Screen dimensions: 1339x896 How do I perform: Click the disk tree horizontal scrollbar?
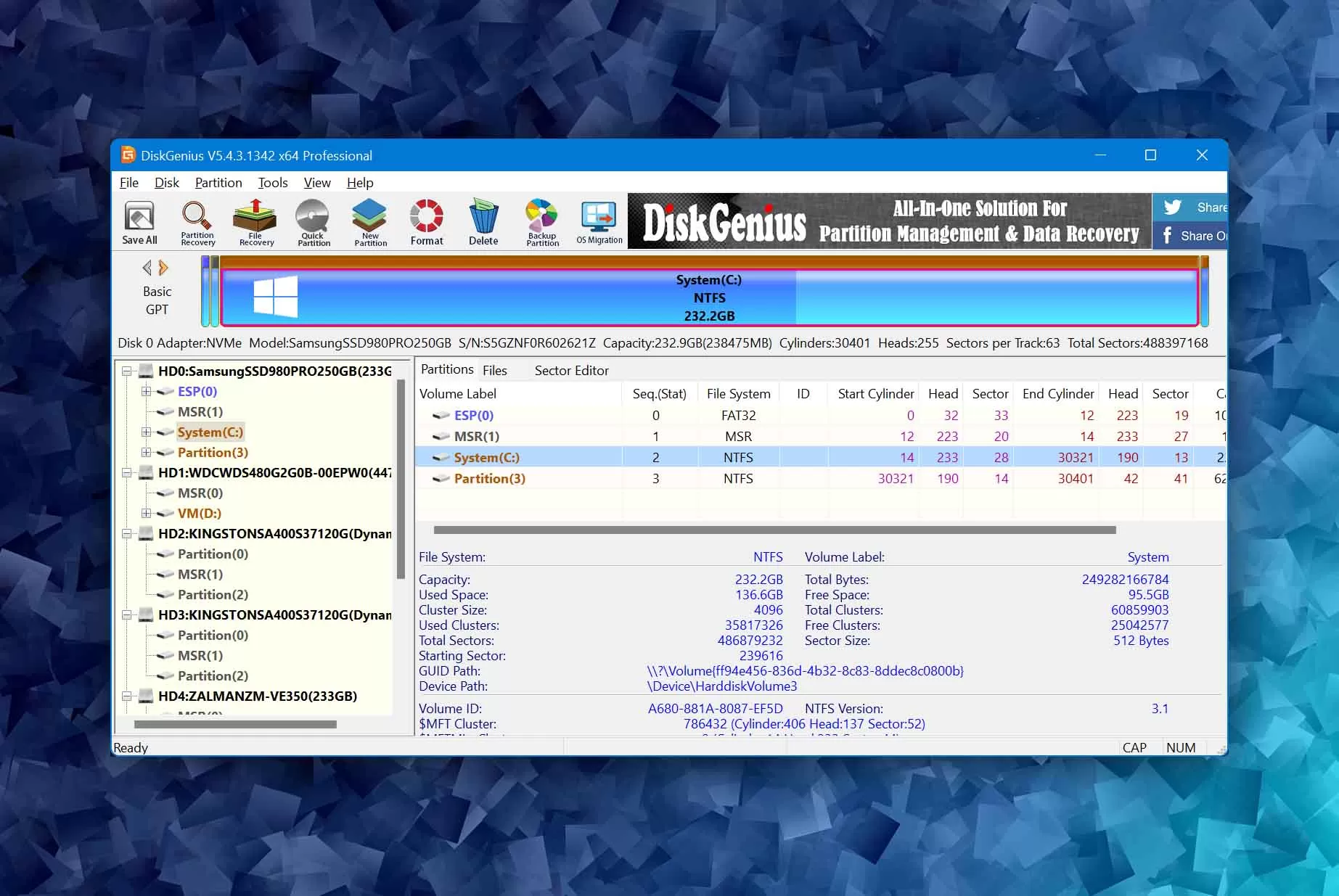(x=235, y=724)
